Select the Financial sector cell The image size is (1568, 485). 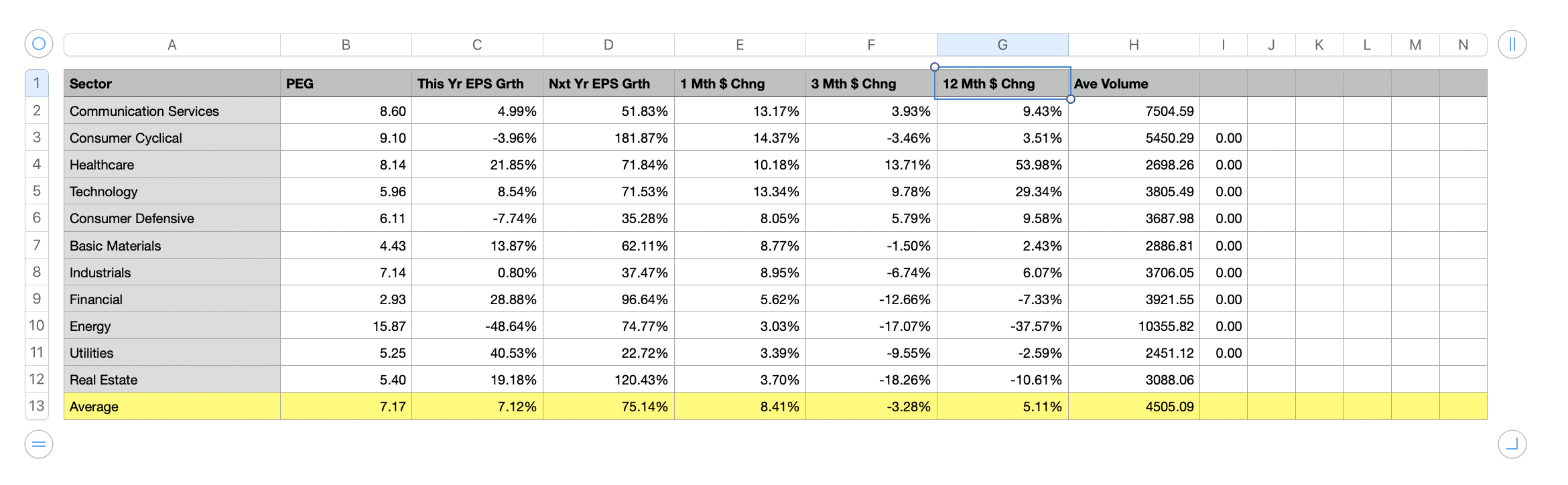[172, 299]
